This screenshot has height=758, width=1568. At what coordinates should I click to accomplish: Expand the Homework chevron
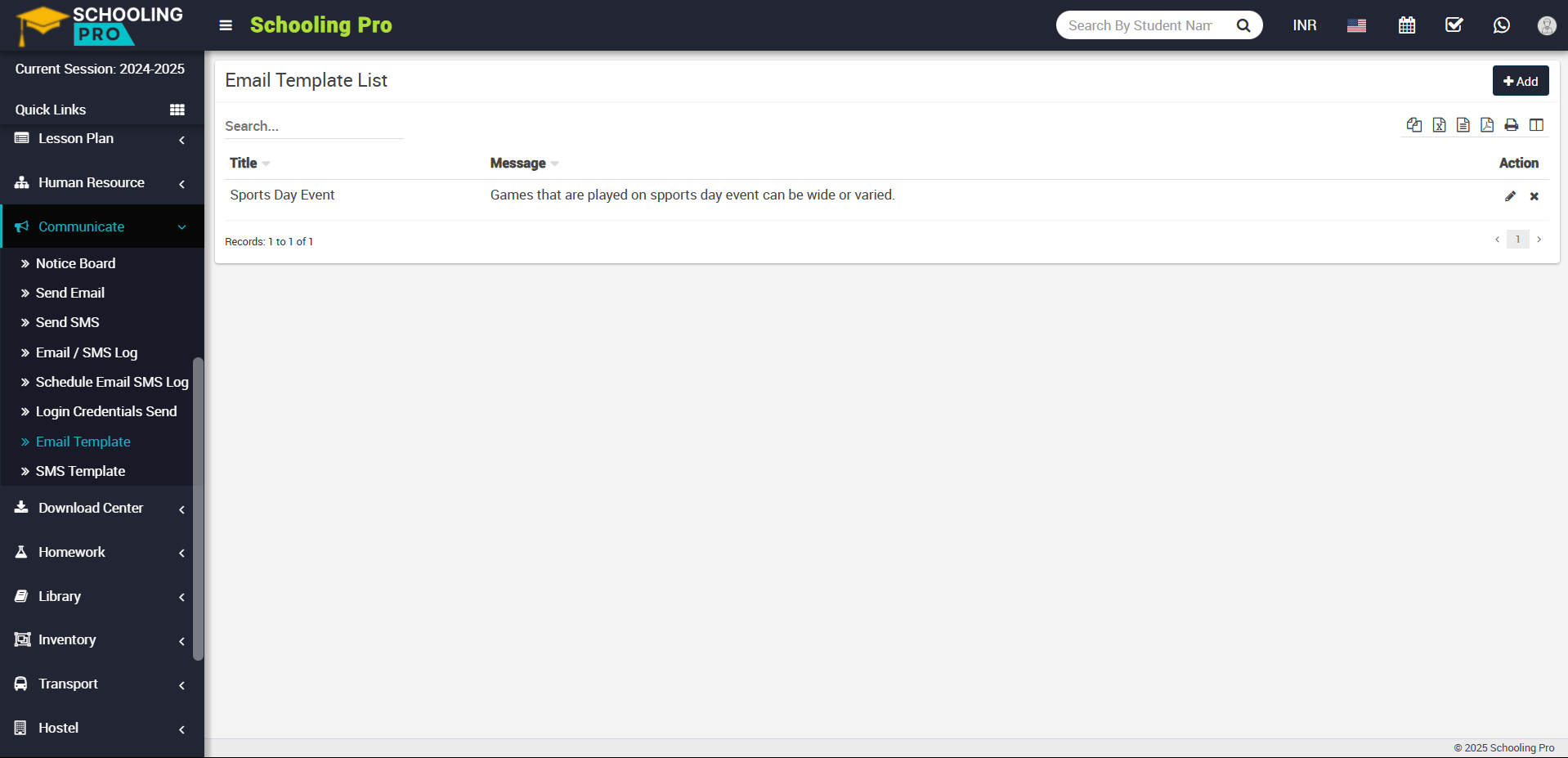181,553
